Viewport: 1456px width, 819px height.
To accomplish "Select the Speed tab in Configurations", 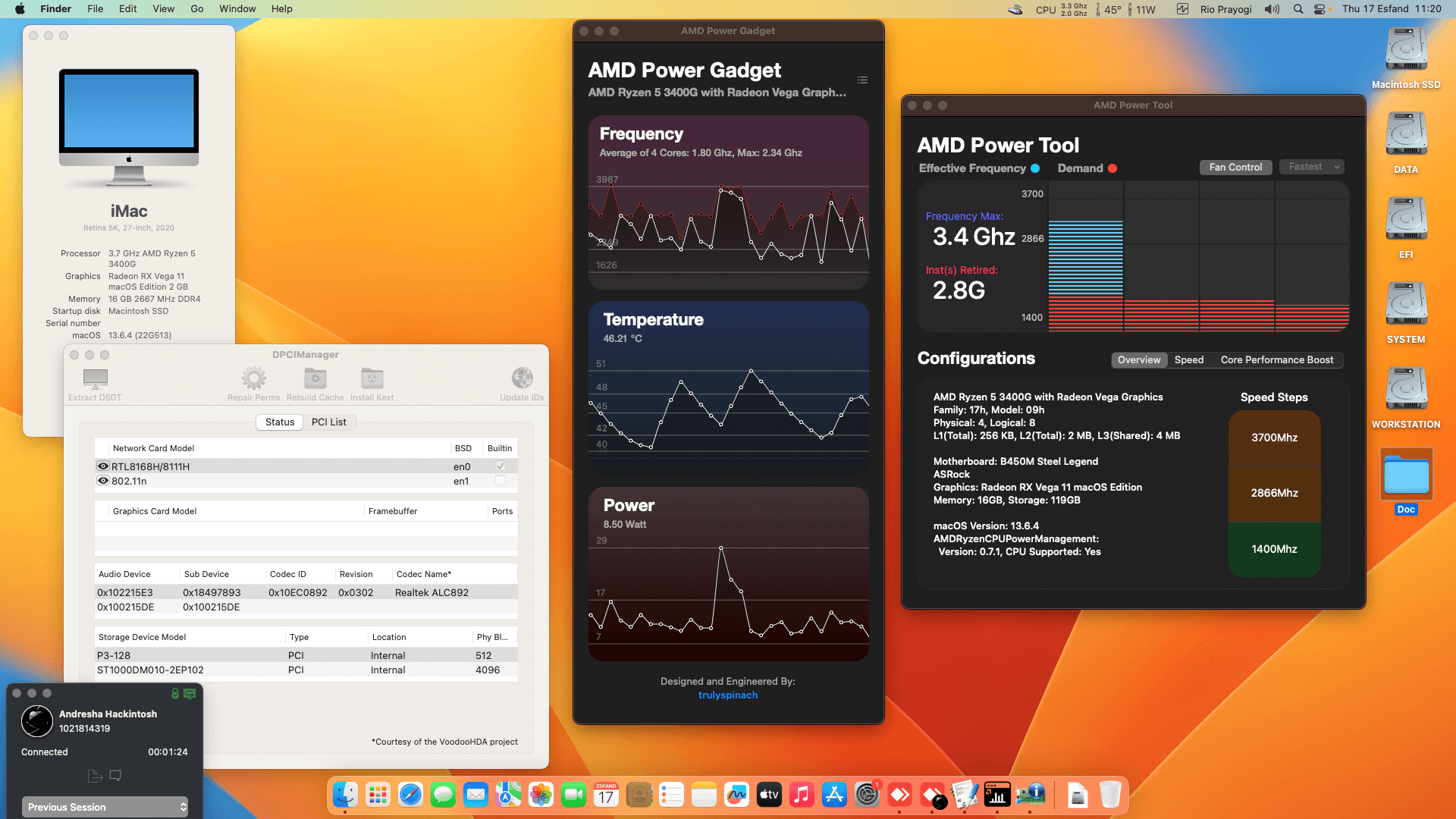I will (x=1189, y=360).
